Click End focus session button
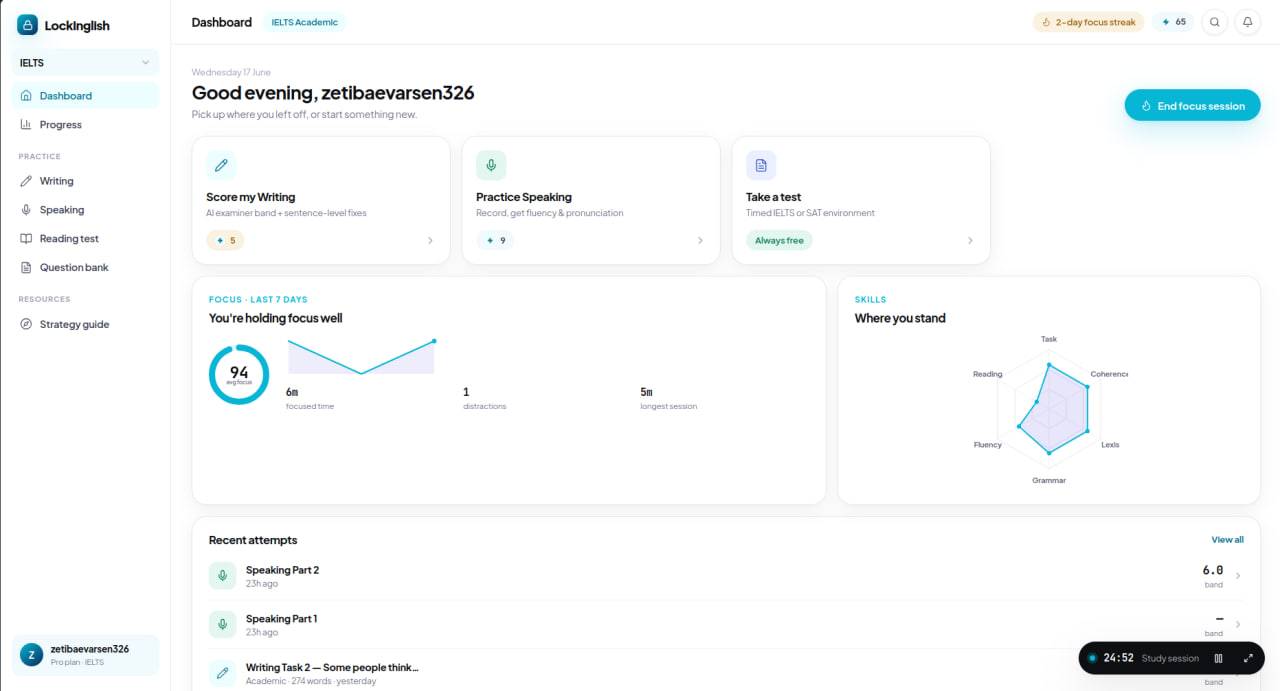Viewport: 1280px width, 691px height. (1192, 106)
